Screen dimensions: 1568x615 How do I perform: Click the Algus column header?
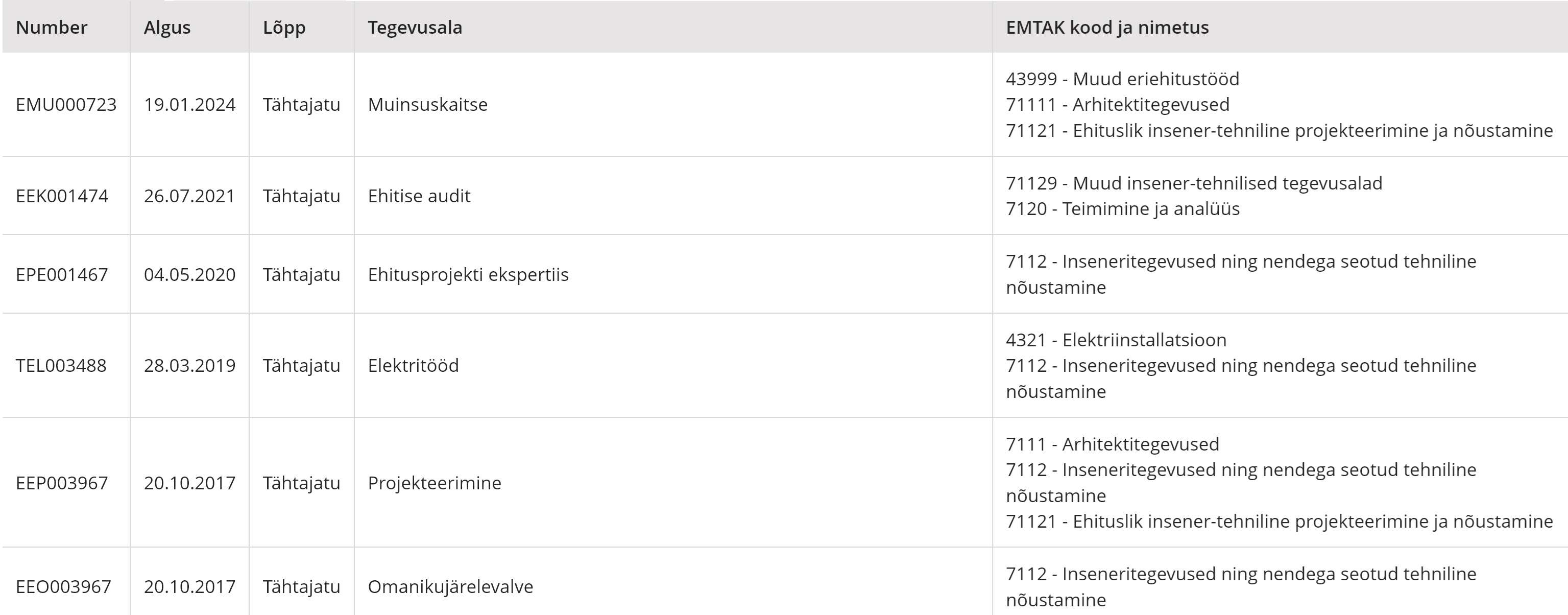click(x=167, y=28)
